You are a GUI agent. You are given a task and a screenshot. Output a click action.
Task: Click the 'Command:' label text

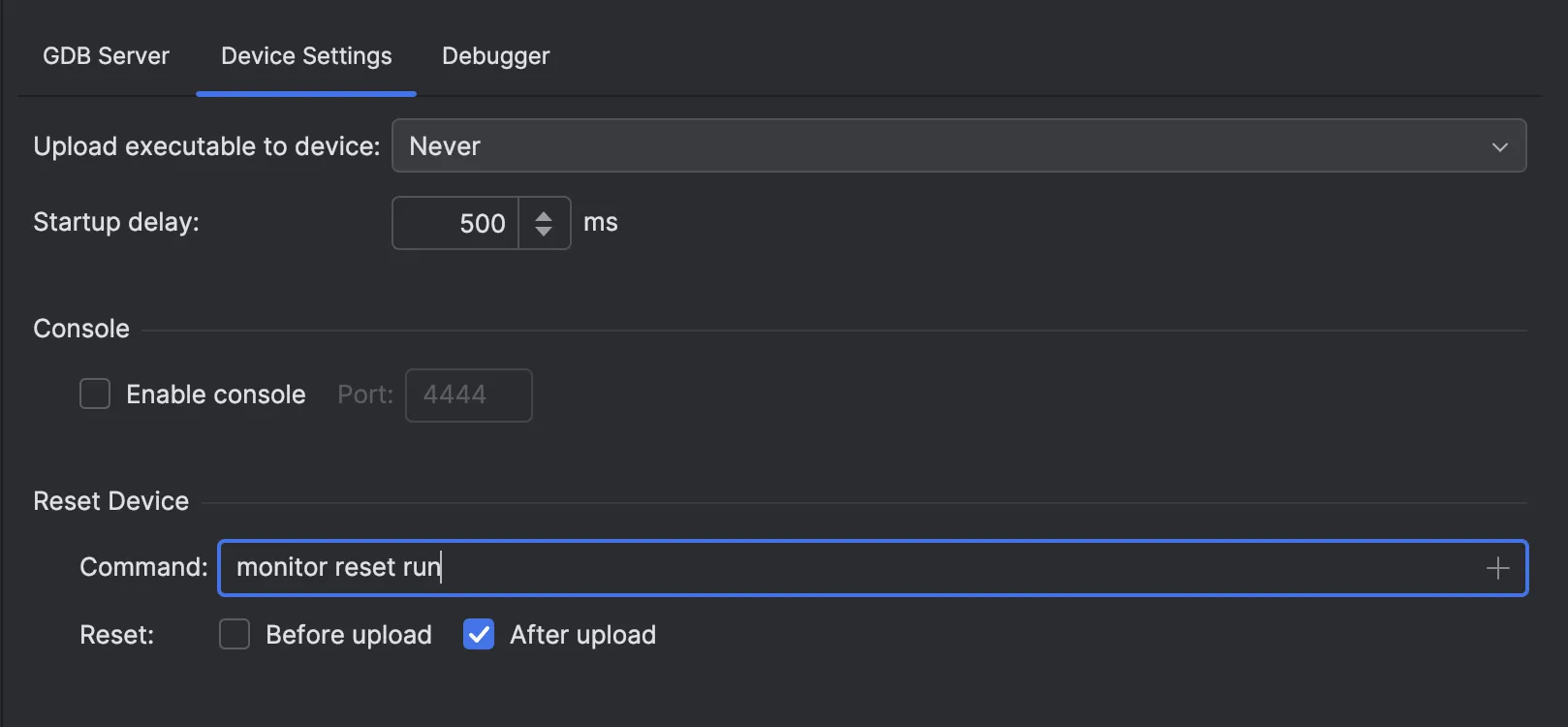coord(143,567)
